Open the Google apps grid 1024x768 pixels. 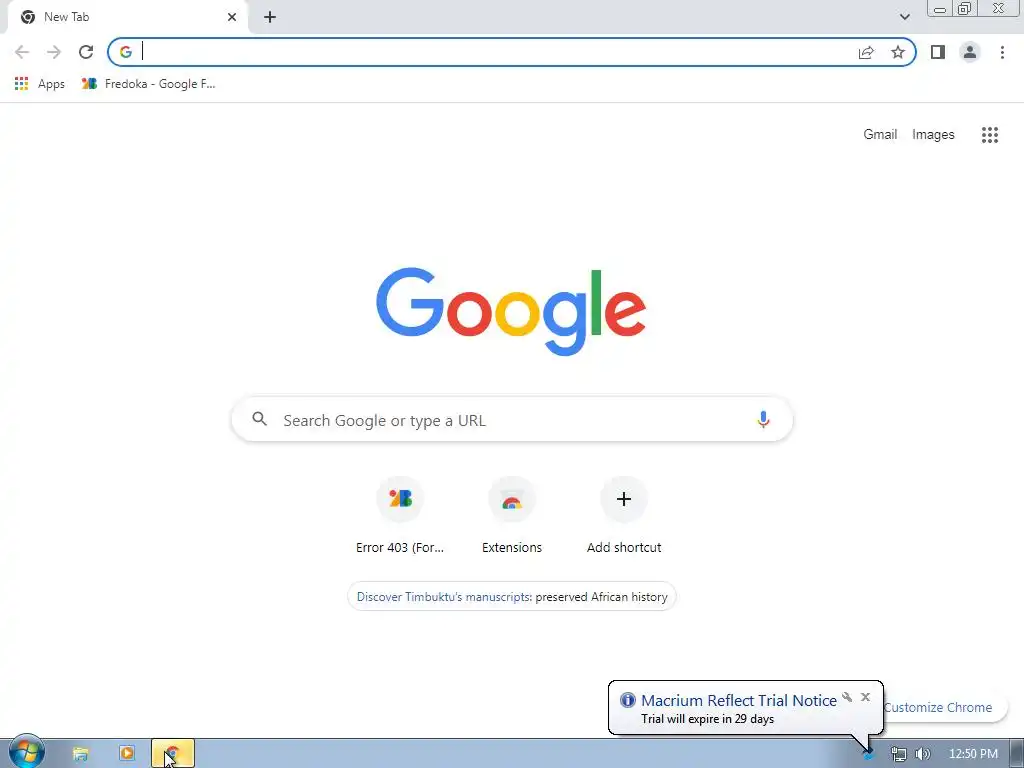click(989, 135)
